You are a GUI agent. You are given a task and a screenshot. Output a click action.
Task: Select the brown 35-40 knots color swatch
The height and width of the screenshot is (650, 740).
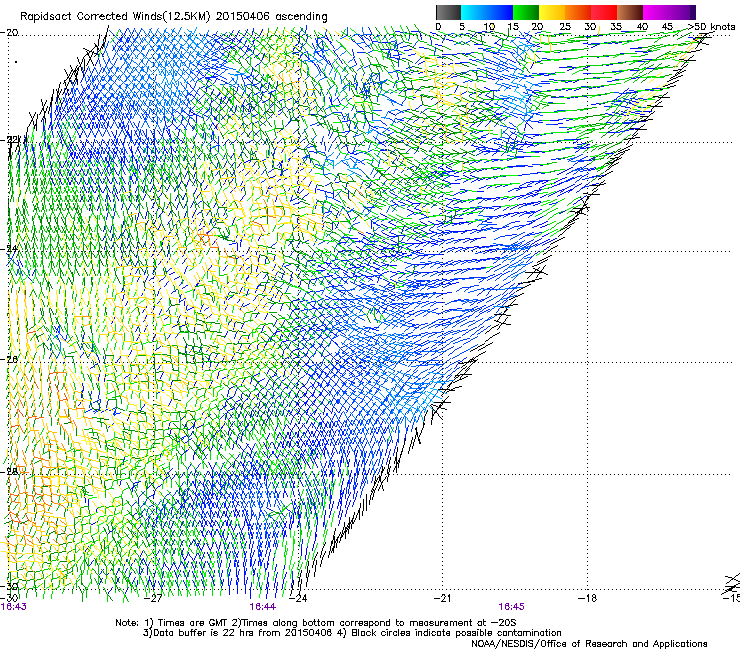click(630, 12)
